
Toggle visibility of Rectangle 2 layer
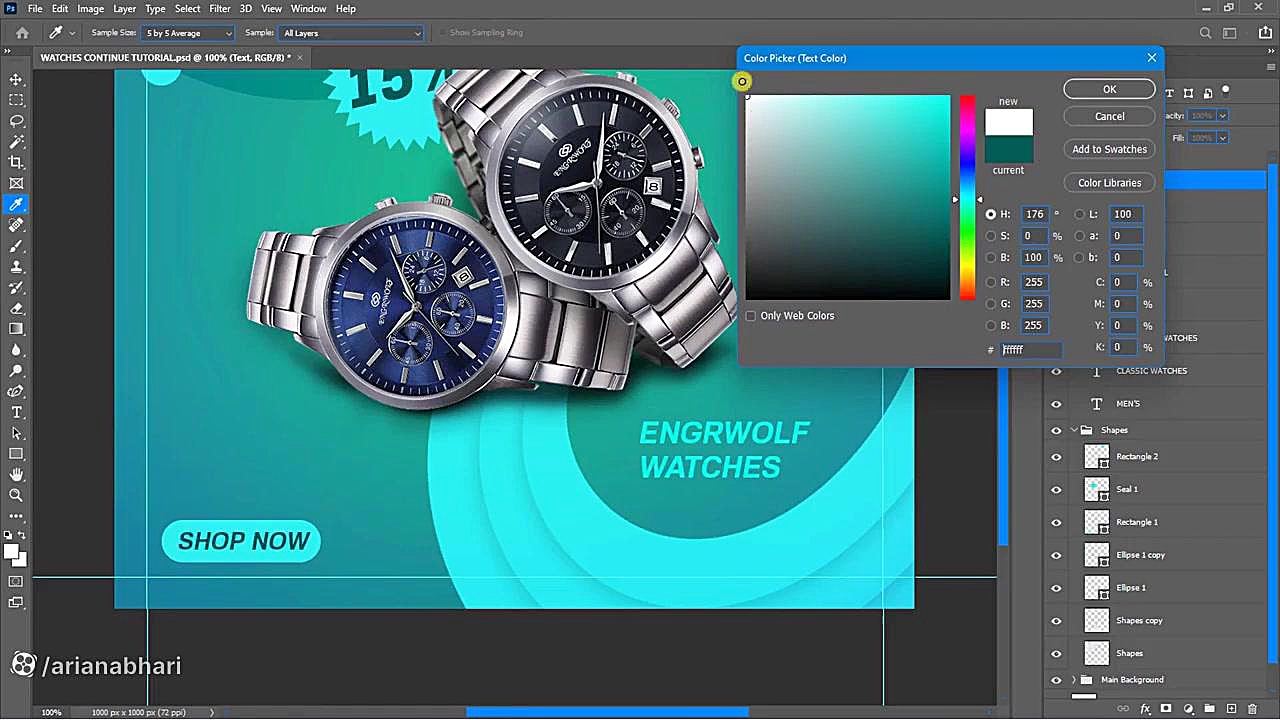coord(1056,457)
